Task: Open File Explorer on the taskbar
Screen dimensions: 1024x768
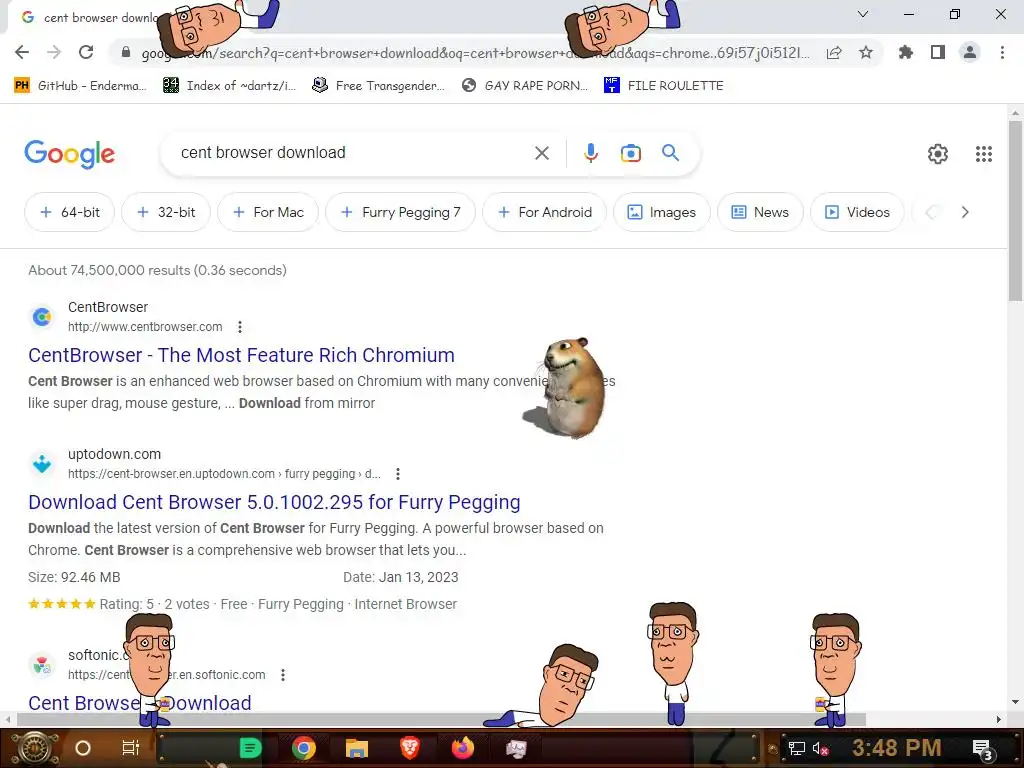Action: (357, 748)
